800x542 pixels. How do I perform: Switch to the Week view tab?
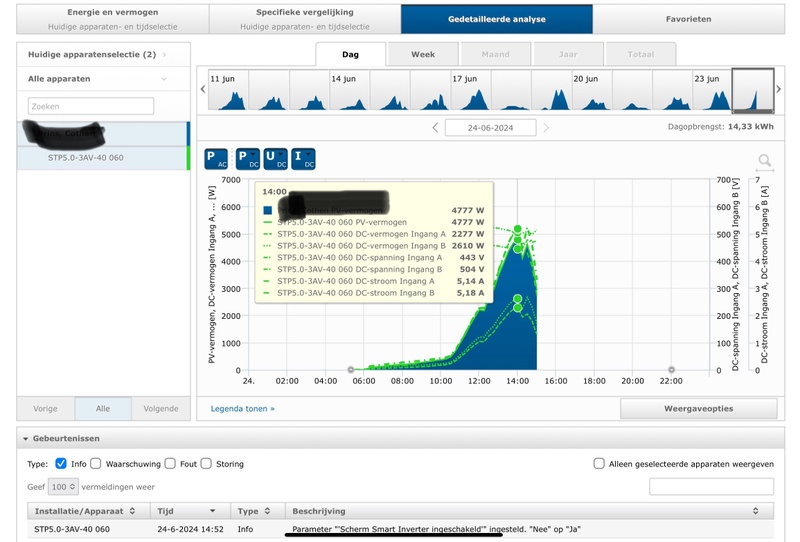(423, 54)
